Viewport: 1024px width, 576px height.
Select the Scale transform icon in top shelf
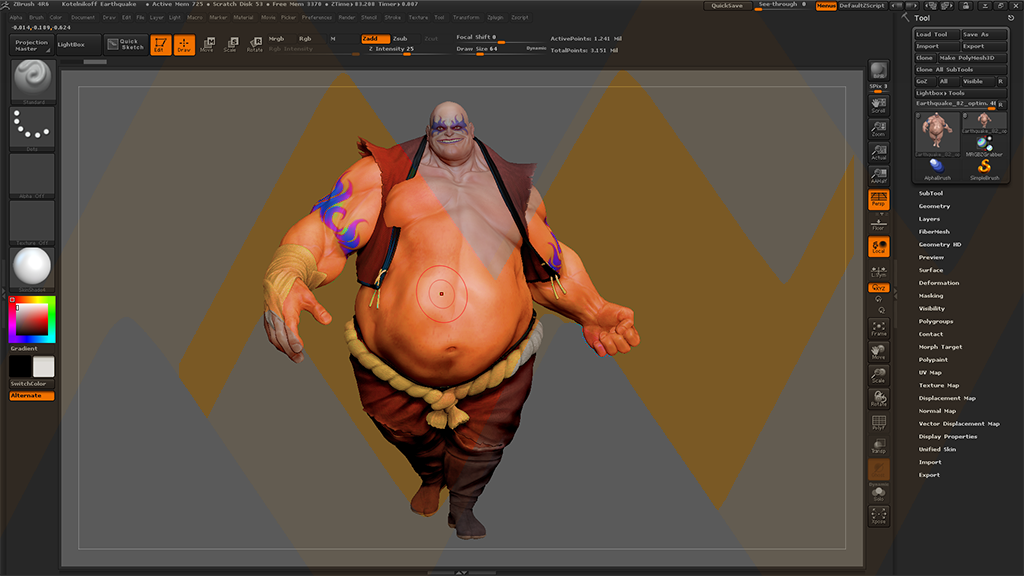(231, 44)
